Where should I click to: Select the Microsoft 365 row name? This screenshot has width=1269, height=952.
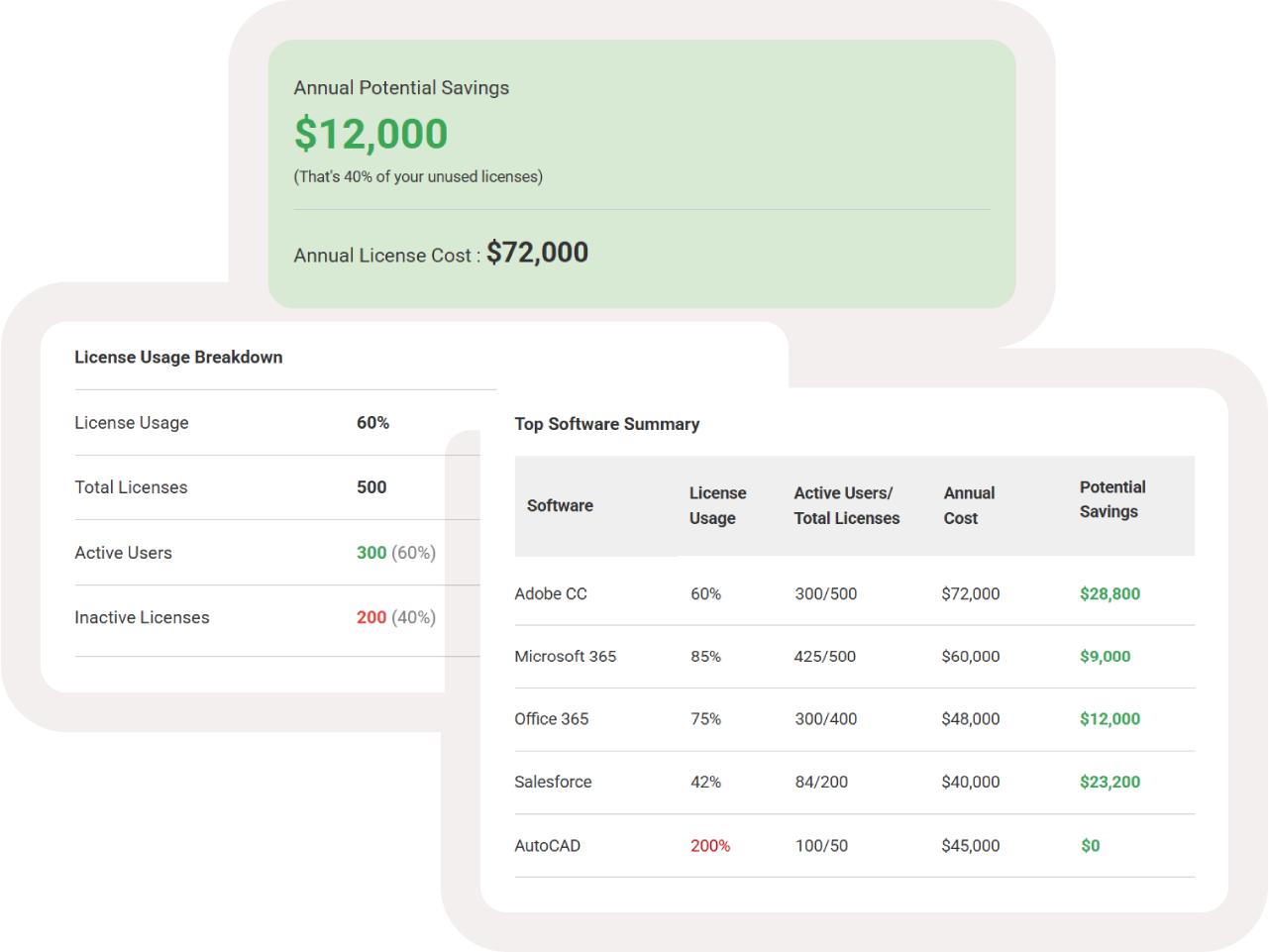(566, 657)
